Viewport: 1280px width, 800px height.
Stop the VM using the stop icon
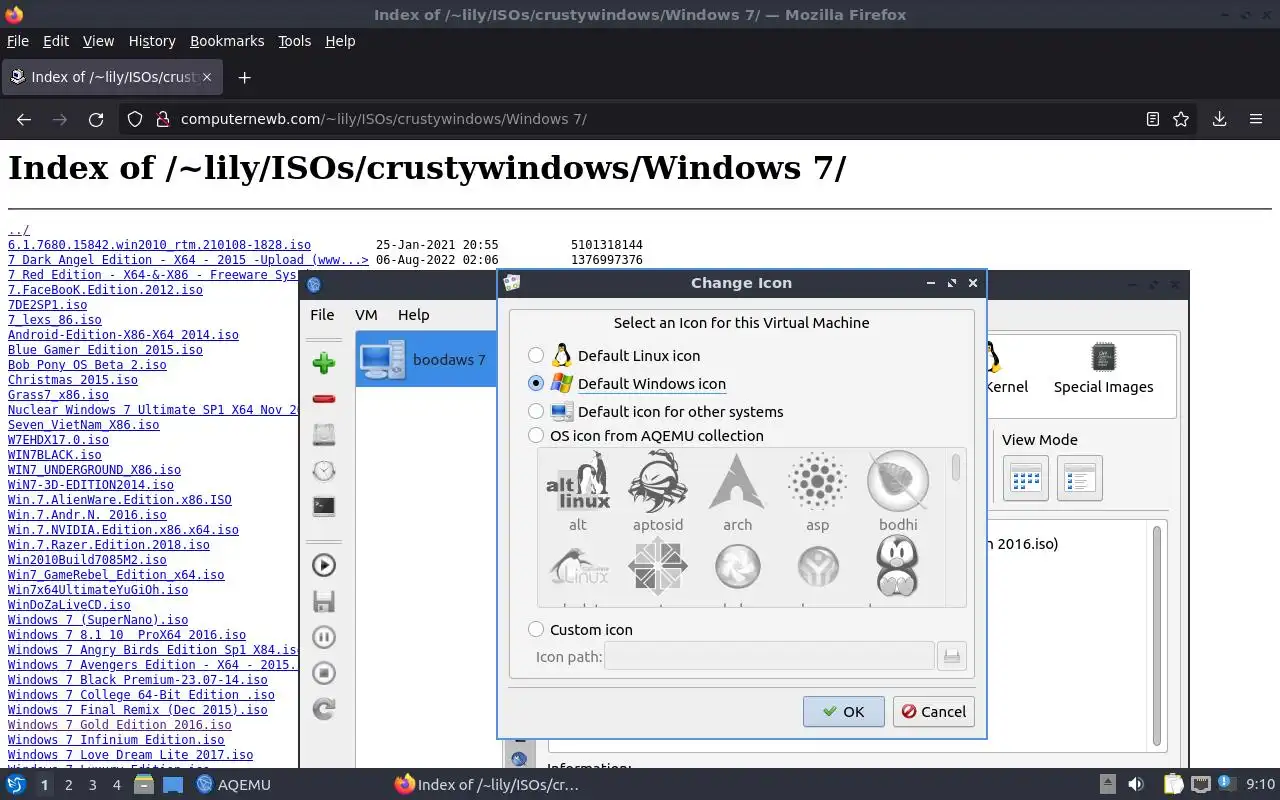point(323,673)
